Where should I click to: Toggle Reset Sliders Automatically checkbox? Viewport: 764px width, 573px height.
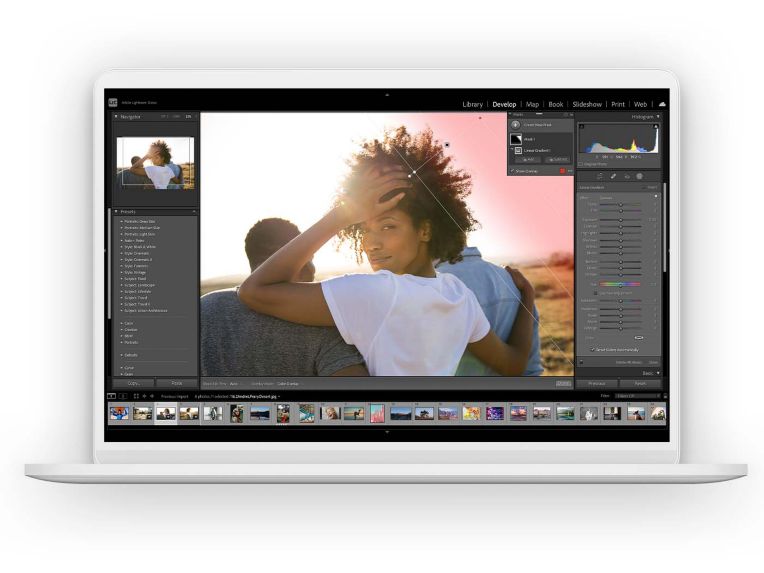click(591, 350)
